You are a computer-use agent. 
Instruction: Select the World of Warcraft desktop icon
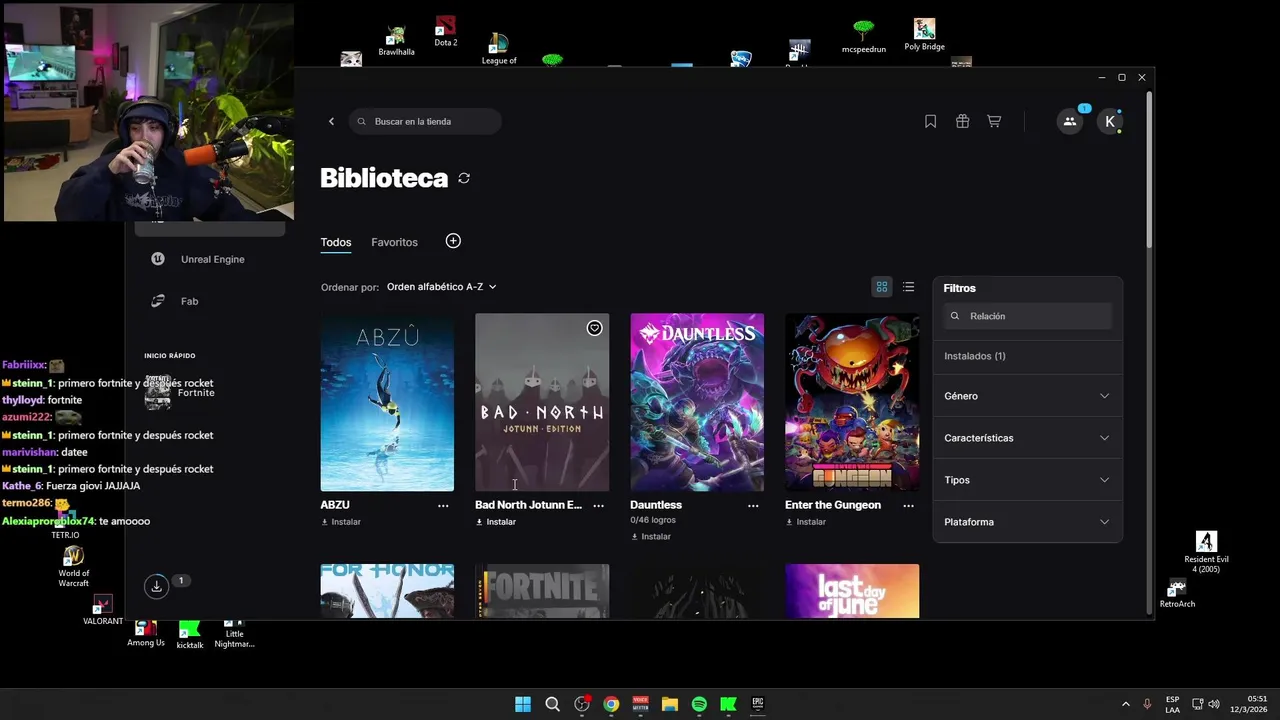[x=74, y=567]
